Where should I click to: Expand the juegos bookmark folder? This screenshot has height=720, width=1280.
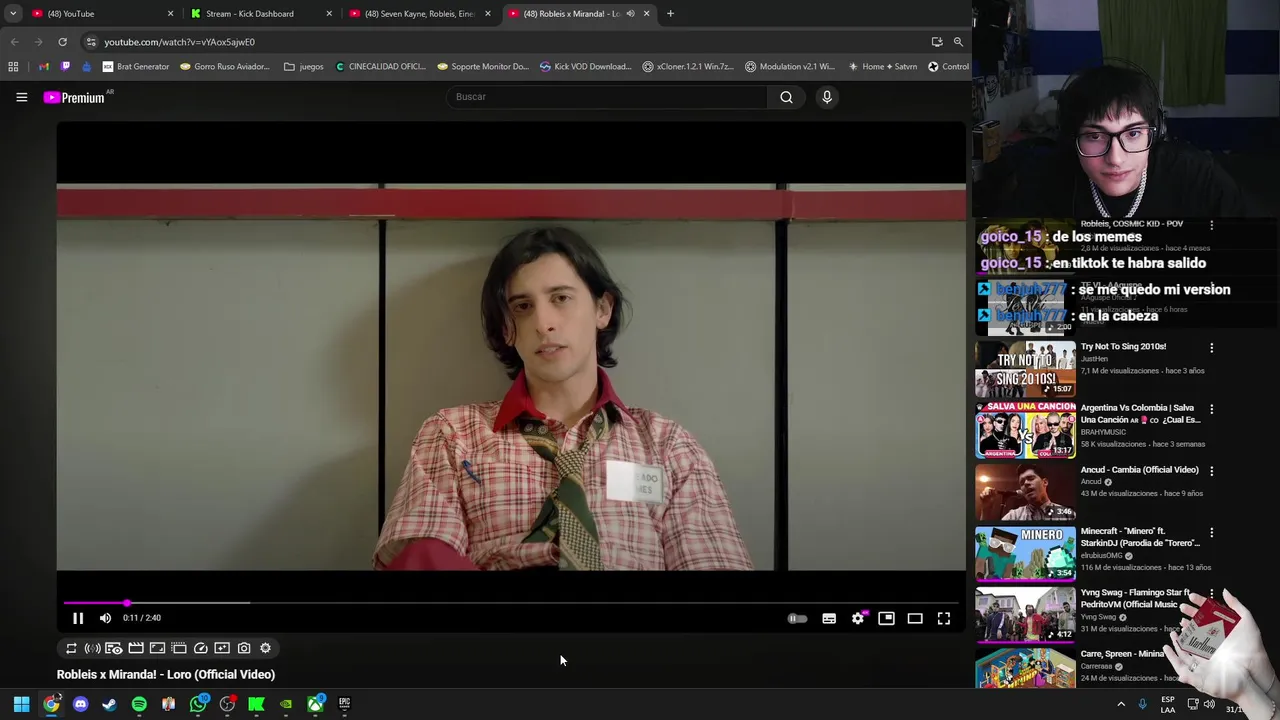tap(304, 67)
